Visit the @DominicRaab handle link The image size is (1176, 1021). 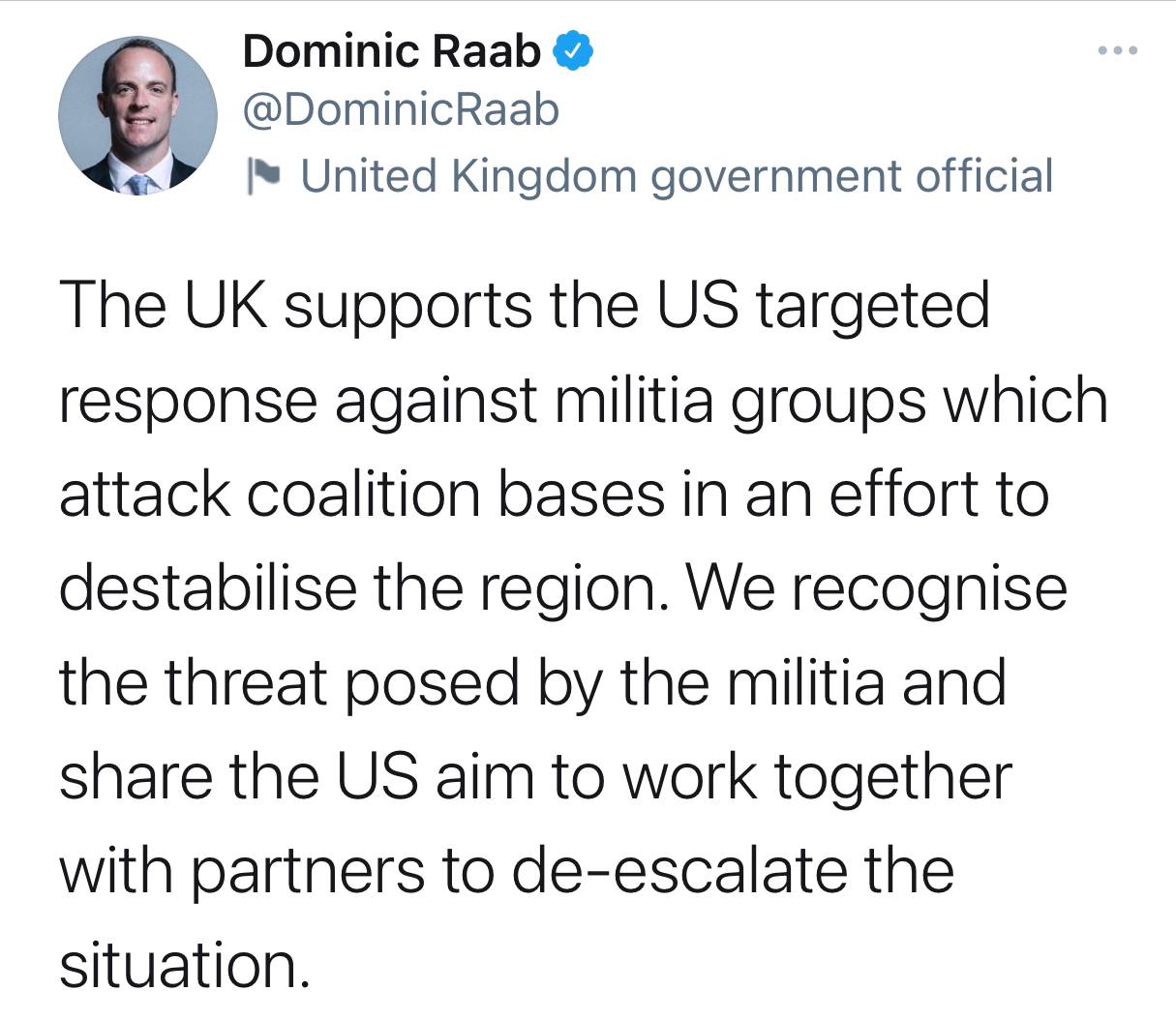coord(402,111)
